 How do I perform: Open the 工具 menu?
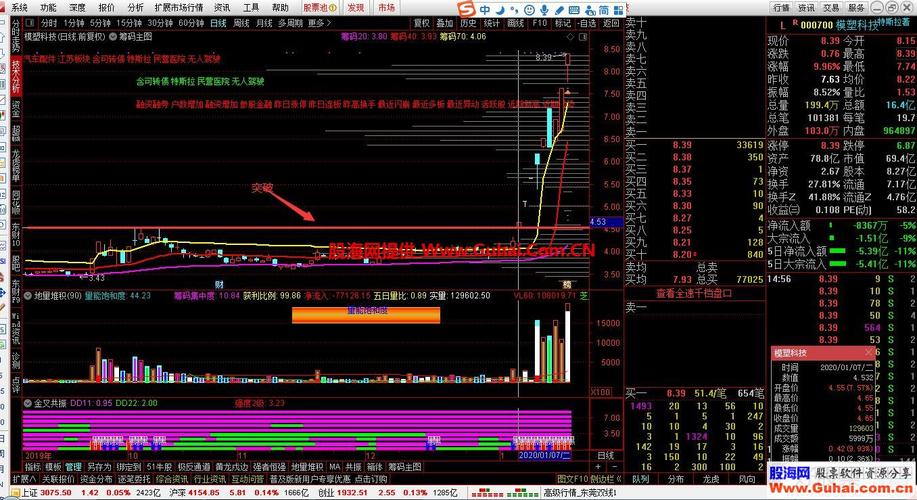(251, 7)
